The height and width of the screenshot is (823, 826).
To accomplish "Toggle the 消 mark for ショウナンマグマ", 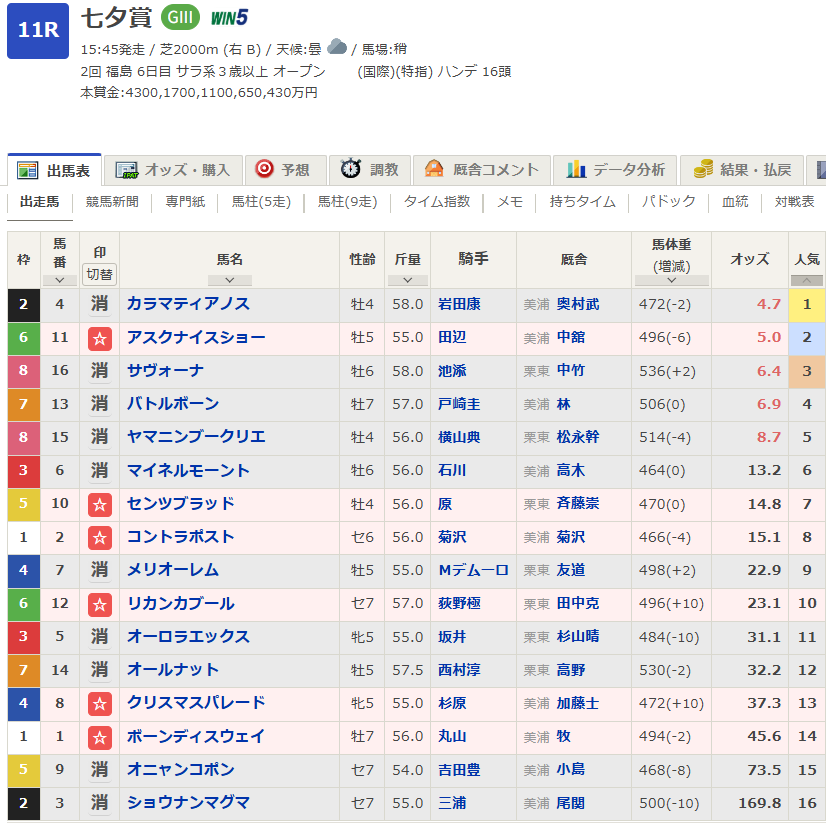I will 100,803.
